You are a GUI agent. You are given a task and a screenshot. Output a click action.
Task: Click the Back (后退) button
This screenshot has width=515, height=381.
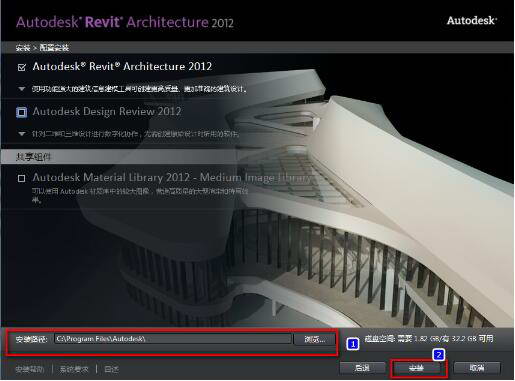[362, 368]
